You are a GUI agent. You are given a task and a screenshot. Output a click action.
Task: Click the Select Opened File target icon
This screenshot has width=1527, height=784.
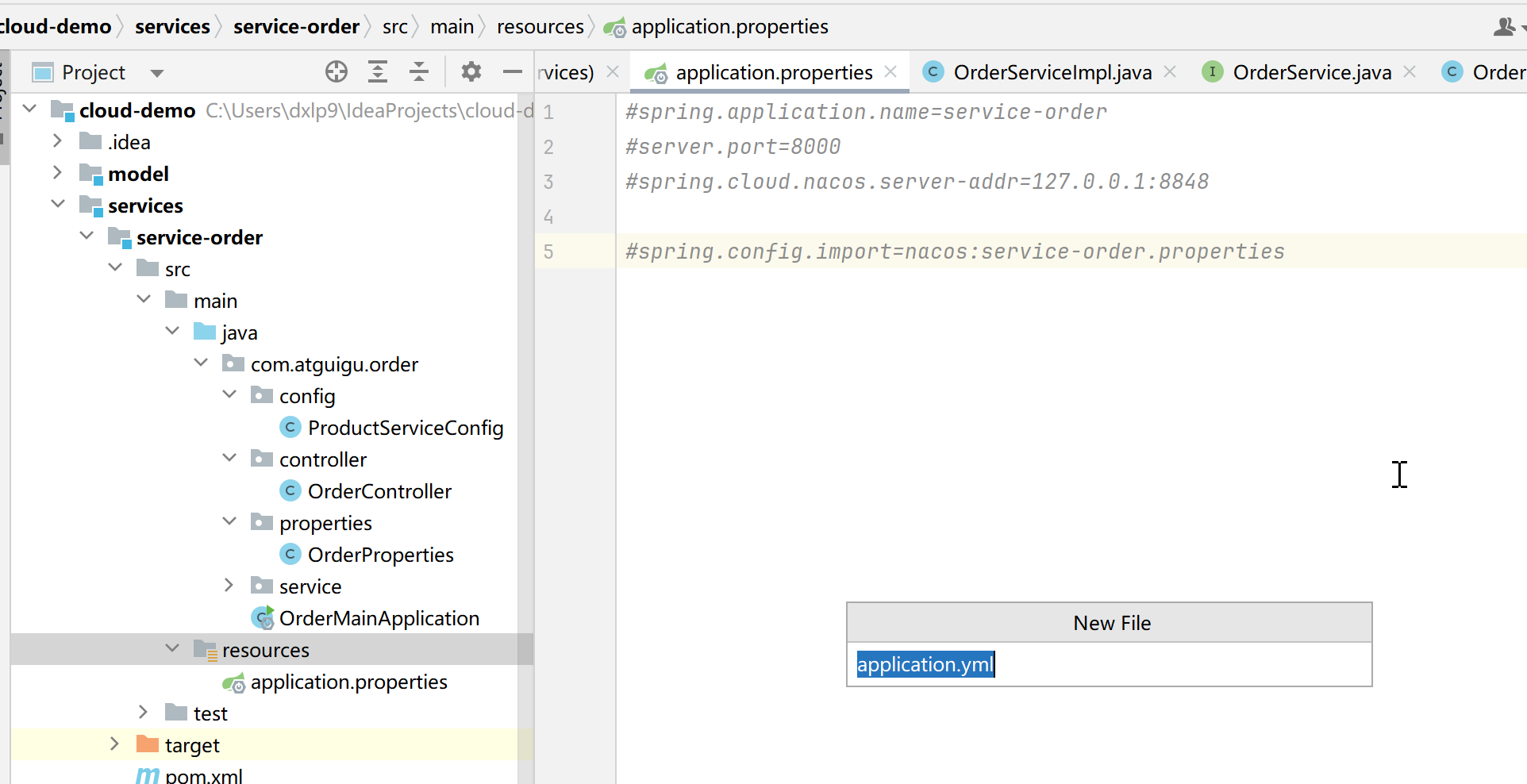(337, 72)
